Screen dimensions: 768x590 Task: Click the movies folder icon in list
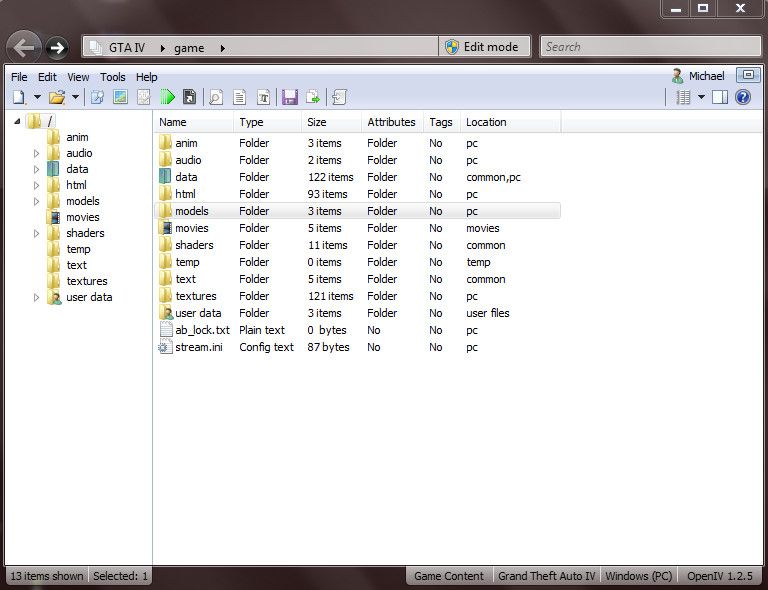pyautogui.click(x=166, y=228)
